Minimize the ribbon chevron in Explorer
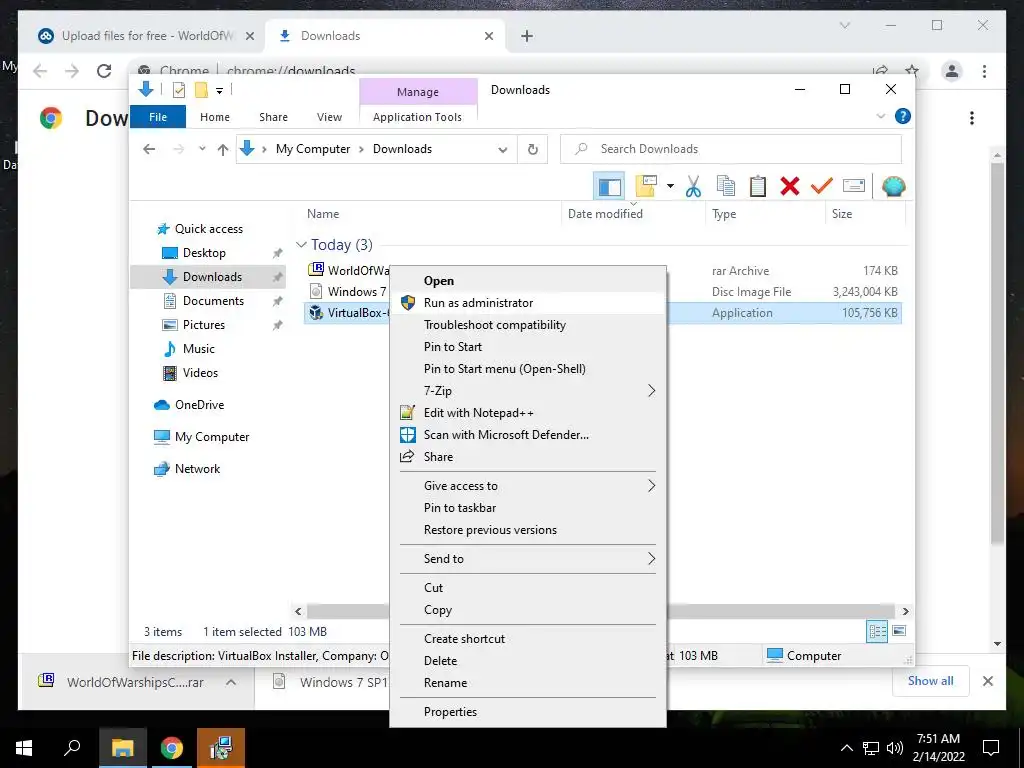 pyautogui.click(x=880, y=116)
